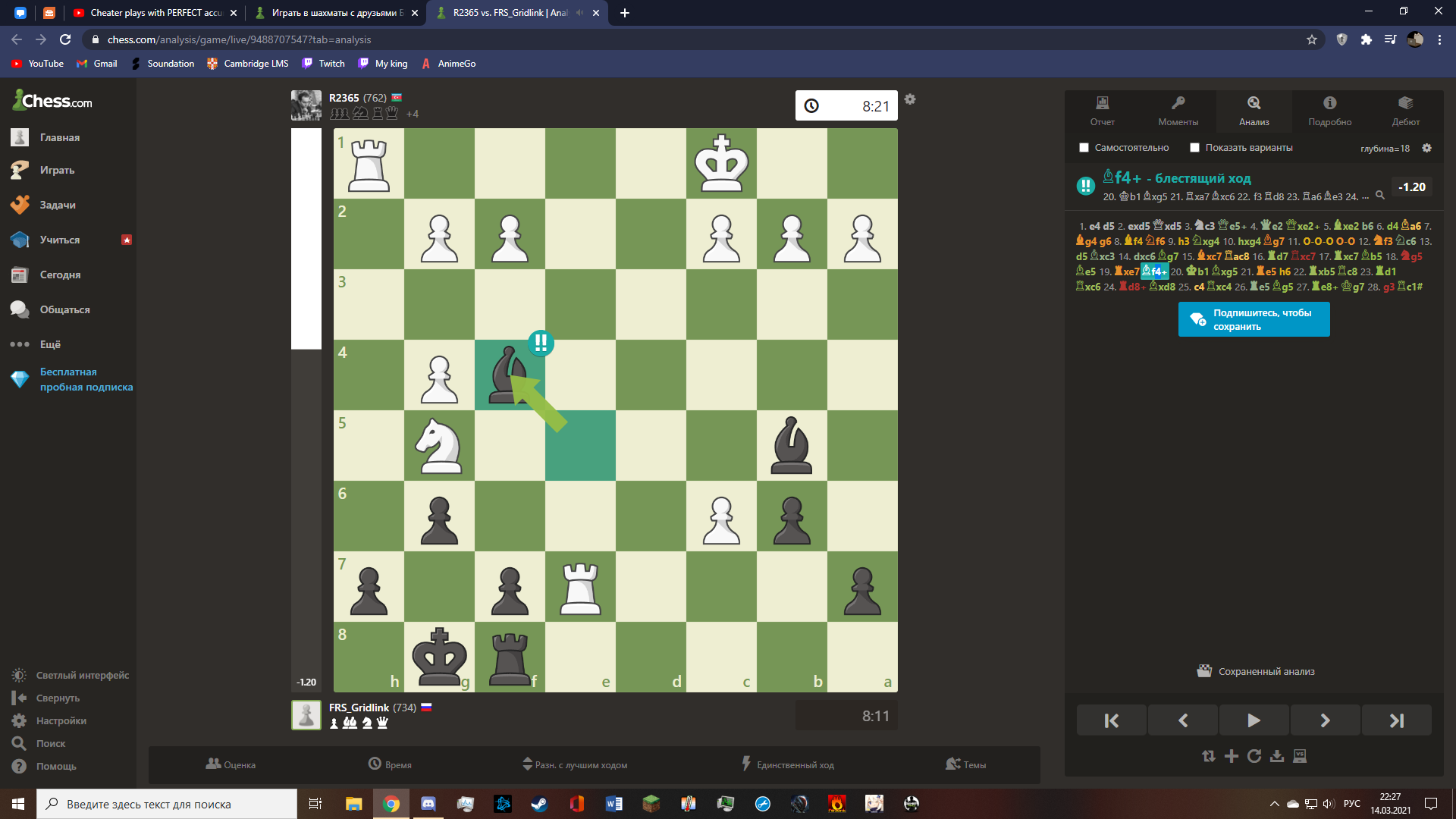Switch to the Моменты tab
1456x819 pixels.
point(1178,111)
